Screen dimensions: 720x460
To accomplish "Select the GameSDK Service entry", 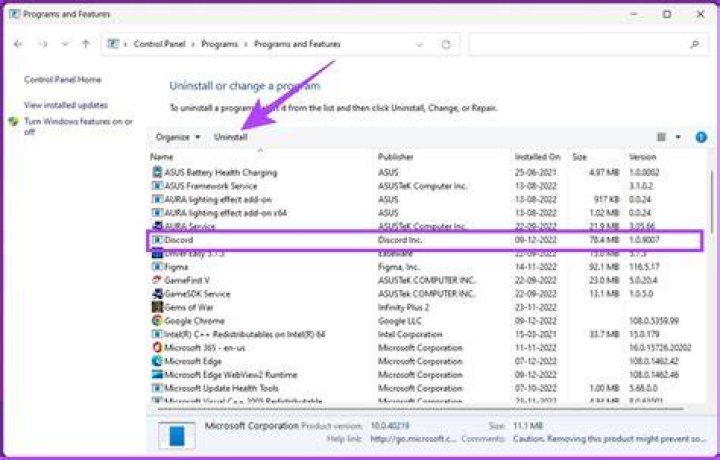I will pos(197,294).
